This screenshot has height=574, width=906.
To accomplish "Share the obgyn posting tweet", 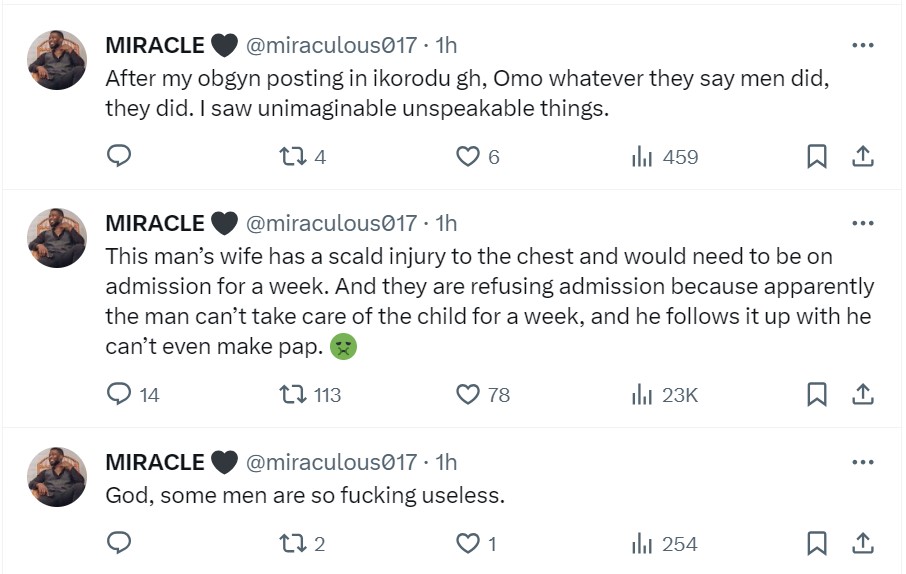I will (863, 157).
